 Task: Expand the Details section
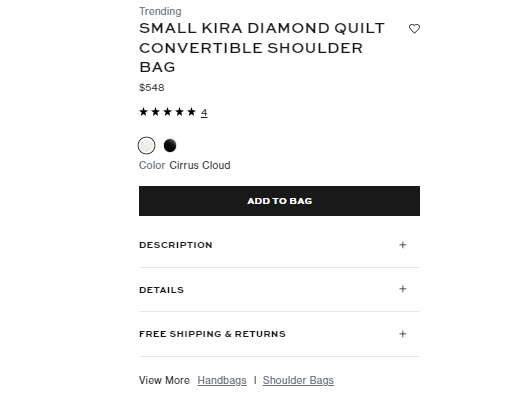pos(279,290)
